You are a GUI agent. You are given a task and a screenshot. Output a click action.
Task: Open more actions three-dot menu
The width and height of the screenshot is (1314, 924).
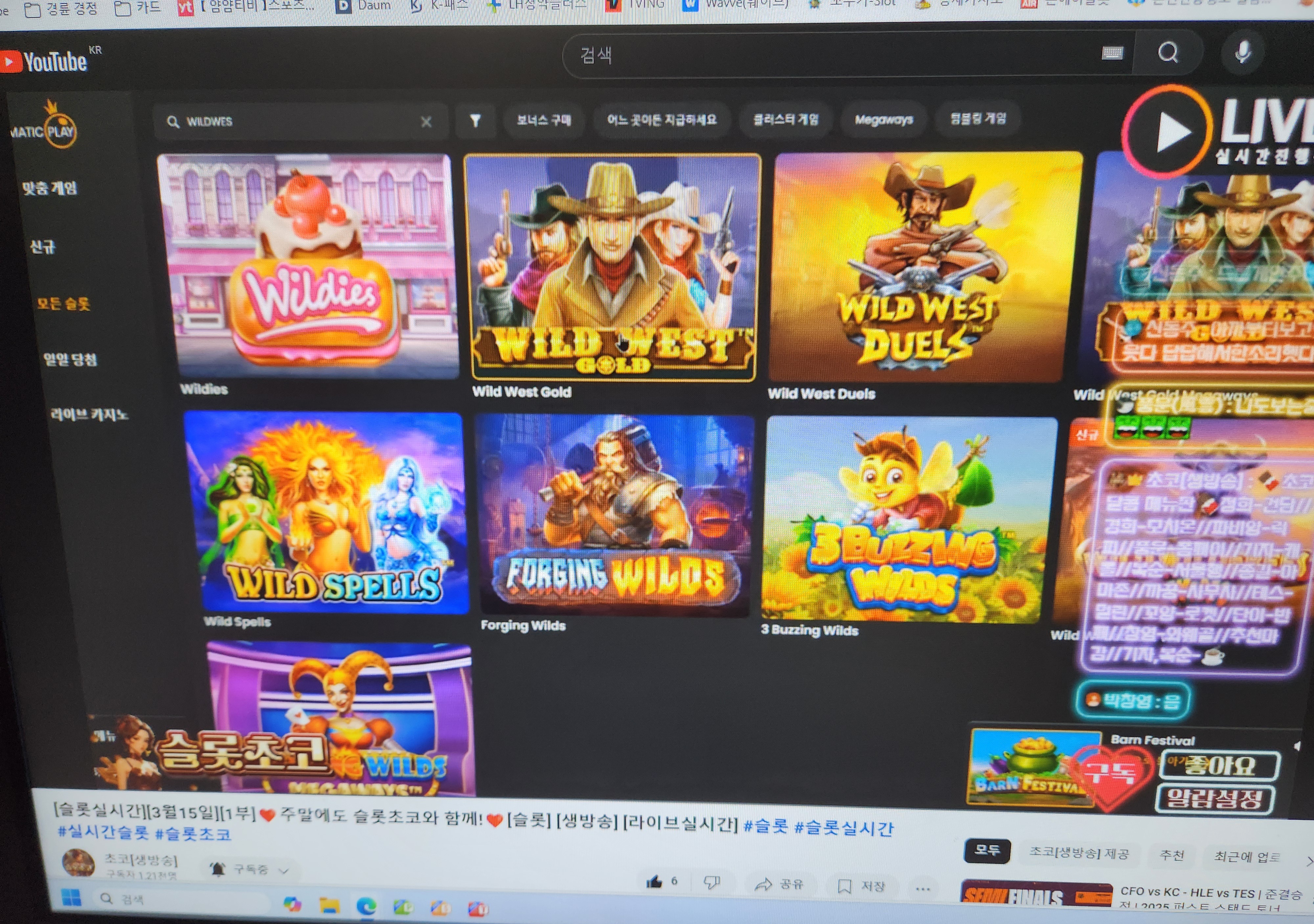click(x=922, y=889)
